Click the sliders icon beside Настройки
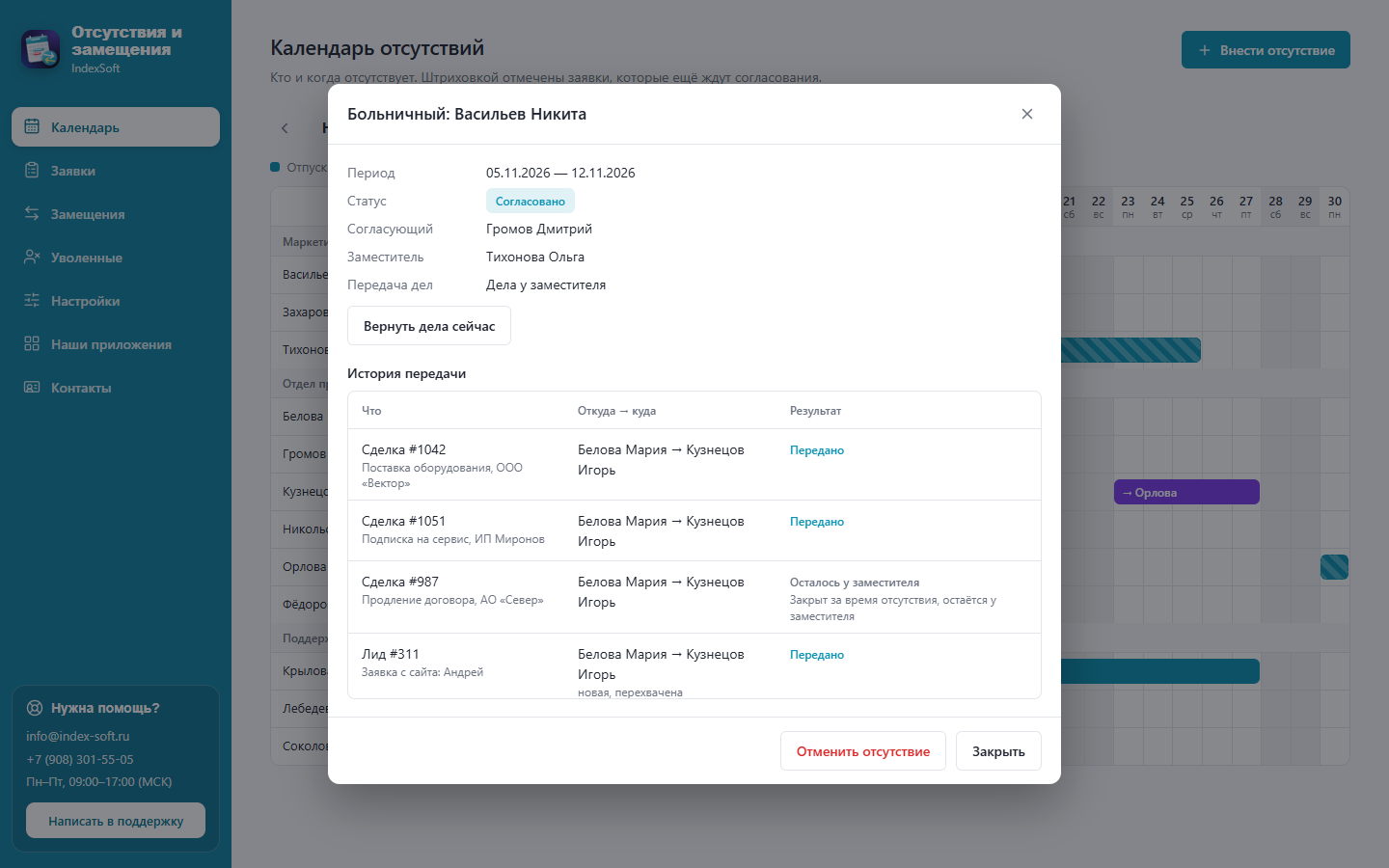This screenshot has height=868, width=1389. (32, 300)
